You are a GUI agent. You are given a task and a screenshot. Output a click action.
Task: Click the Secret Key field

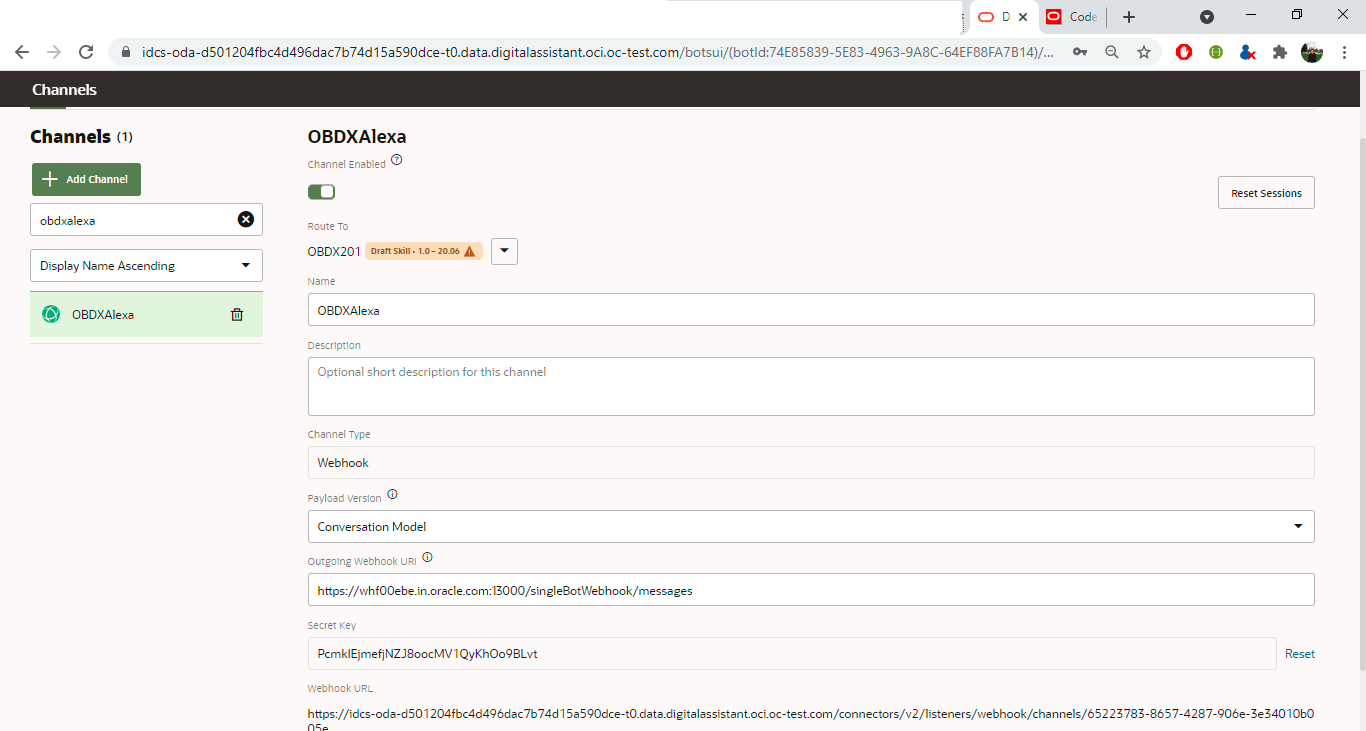(792, 654)
